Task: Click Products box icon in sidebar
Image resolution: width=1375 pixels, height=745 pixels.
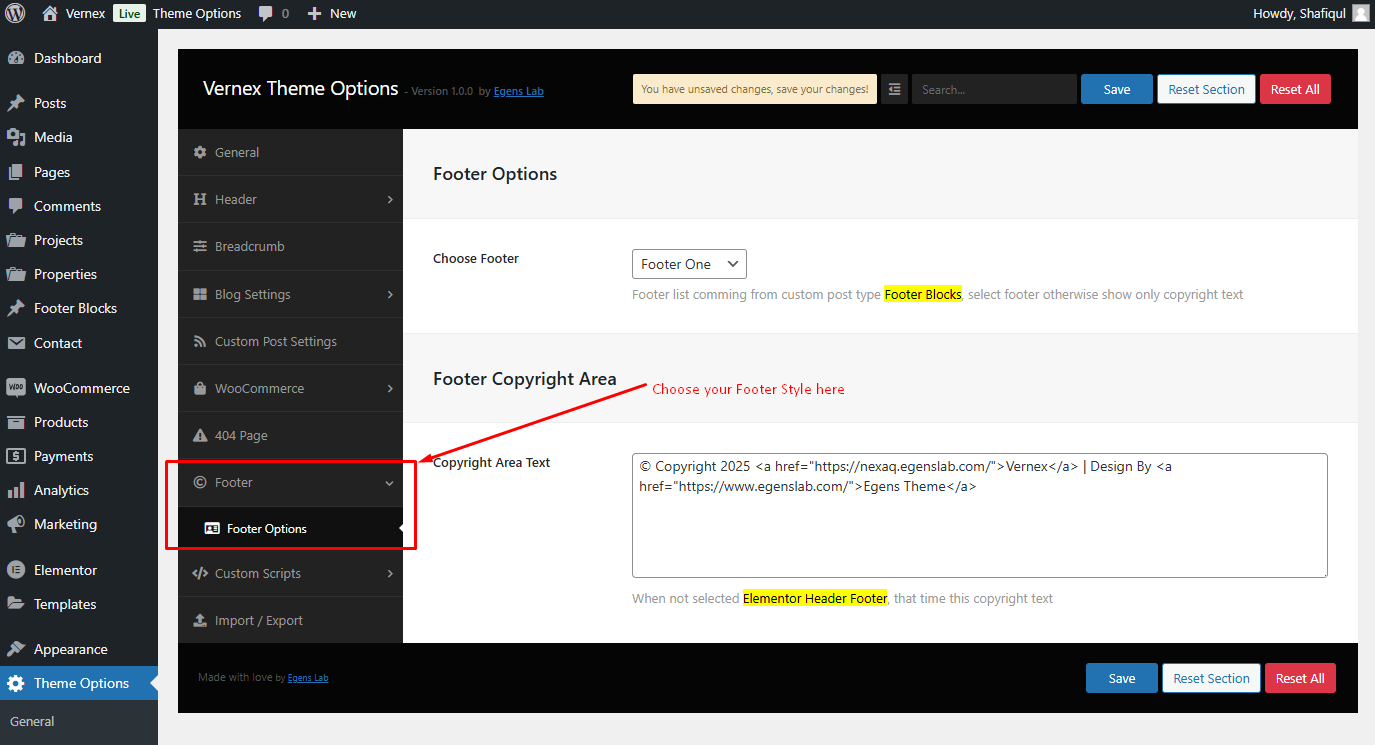Action: (x=16, y=422)
